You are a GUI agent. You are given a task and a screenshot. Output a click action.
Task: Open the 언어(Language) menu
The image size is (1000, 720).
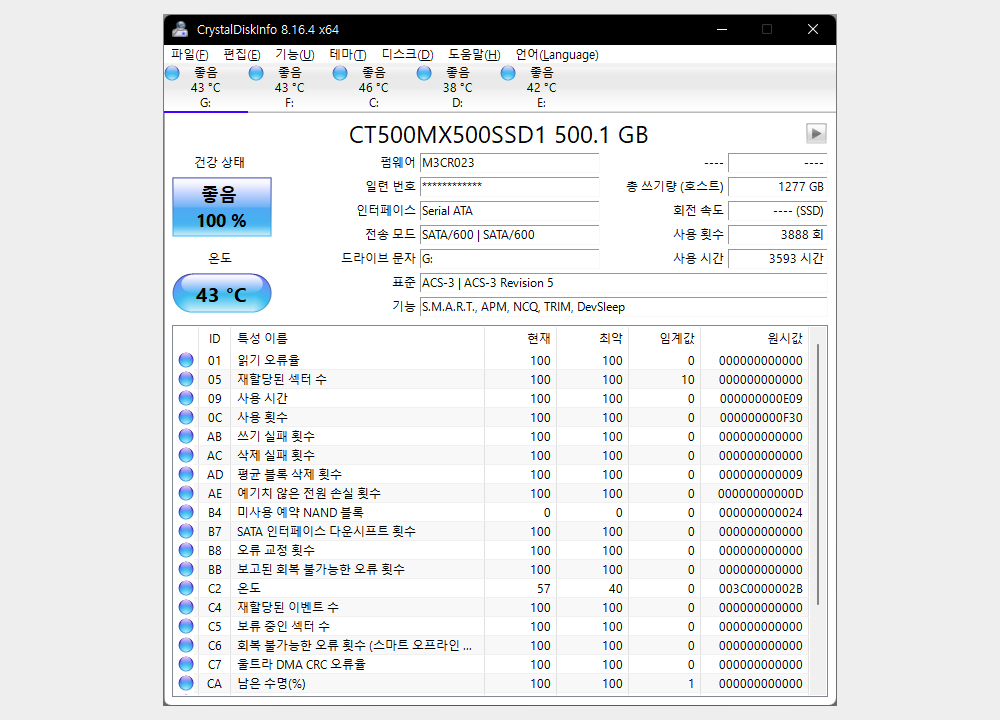pyautogui.click(x=557, y=55)
